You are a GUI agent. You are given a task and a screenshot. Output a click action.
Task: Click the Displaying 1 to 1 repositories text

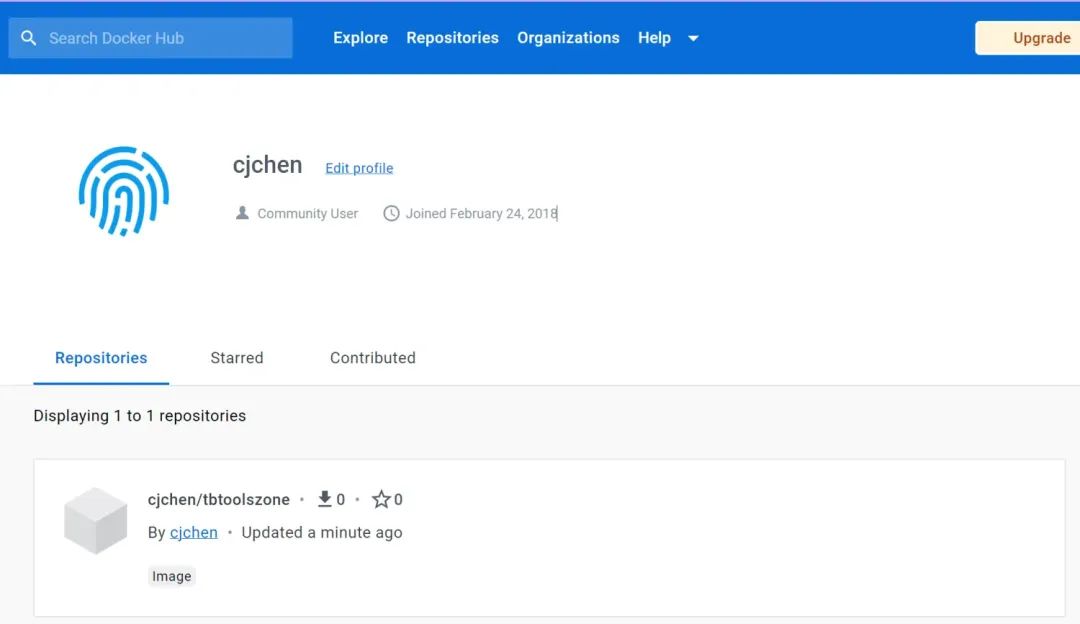coord(140,416)
